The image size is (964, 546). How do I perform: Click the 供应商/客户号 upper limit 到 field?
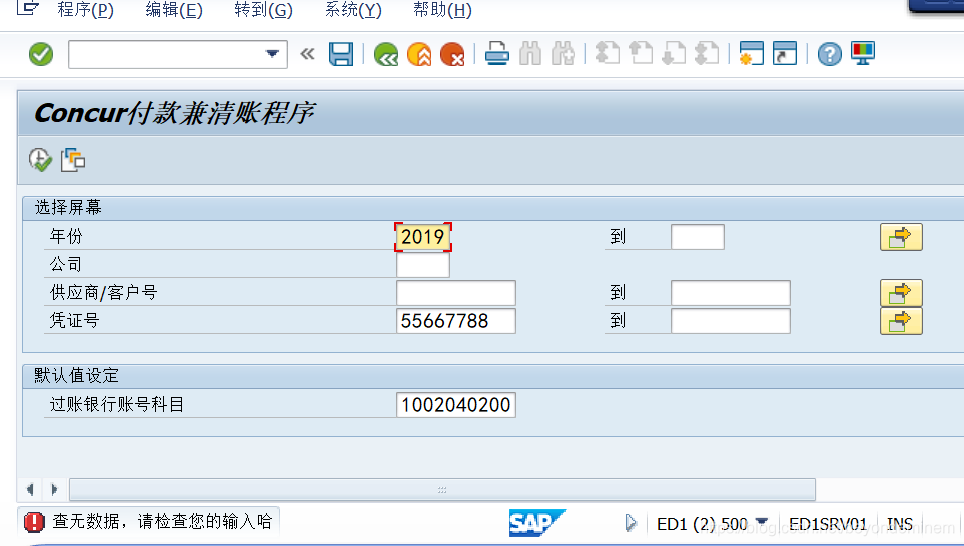(x=731, y=293)
